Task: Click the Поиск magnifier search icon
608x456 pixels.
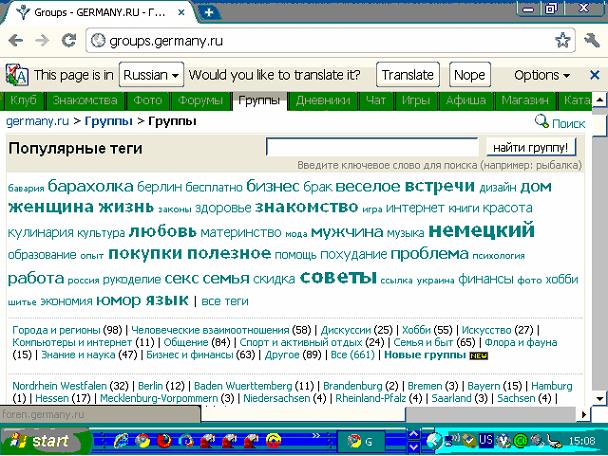Action: [542, 122]
